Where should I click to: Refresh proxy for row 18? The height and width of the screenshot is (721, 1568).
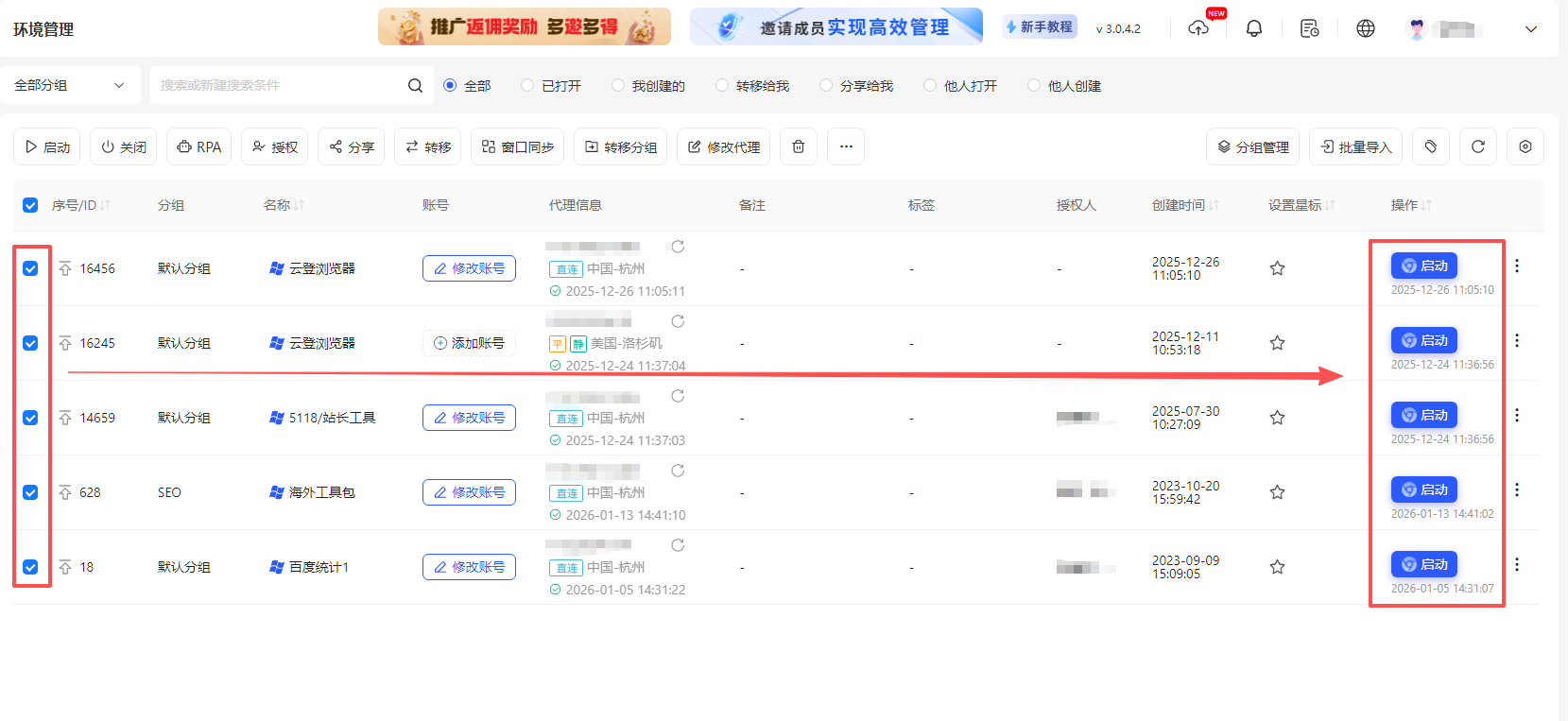click(678, 545)
